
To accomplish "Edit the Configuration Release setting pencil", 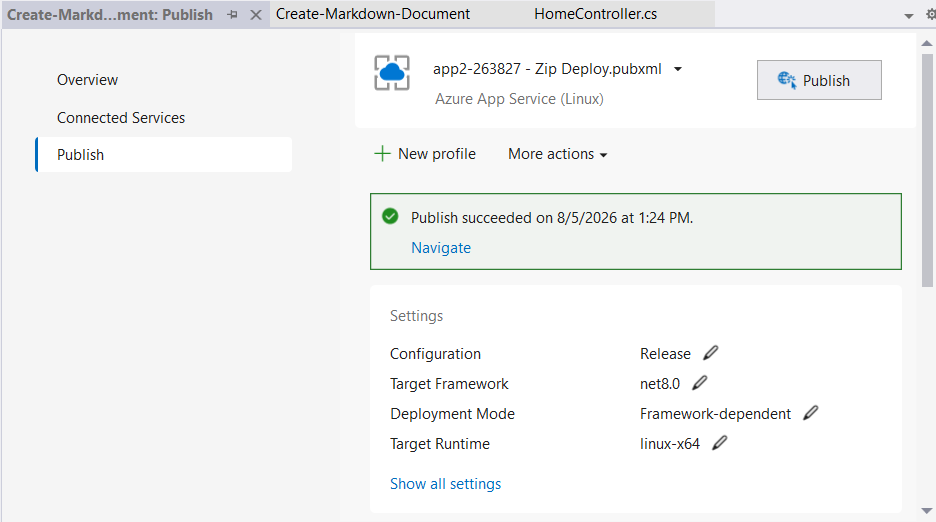I will (710, 353).
